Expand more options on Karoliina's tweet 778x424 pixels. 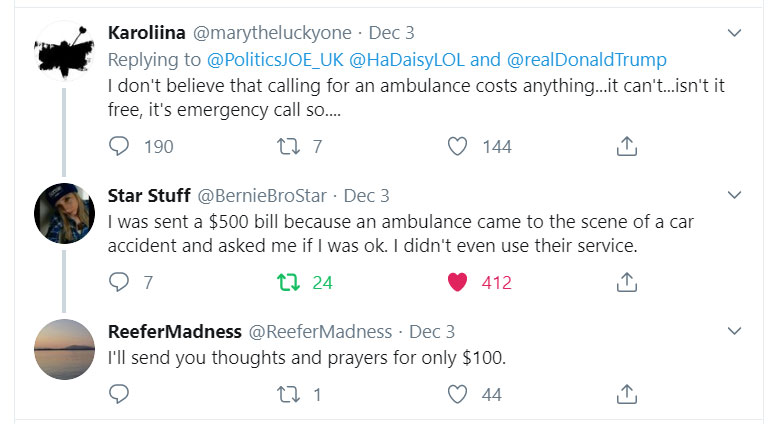click(735, 33)
